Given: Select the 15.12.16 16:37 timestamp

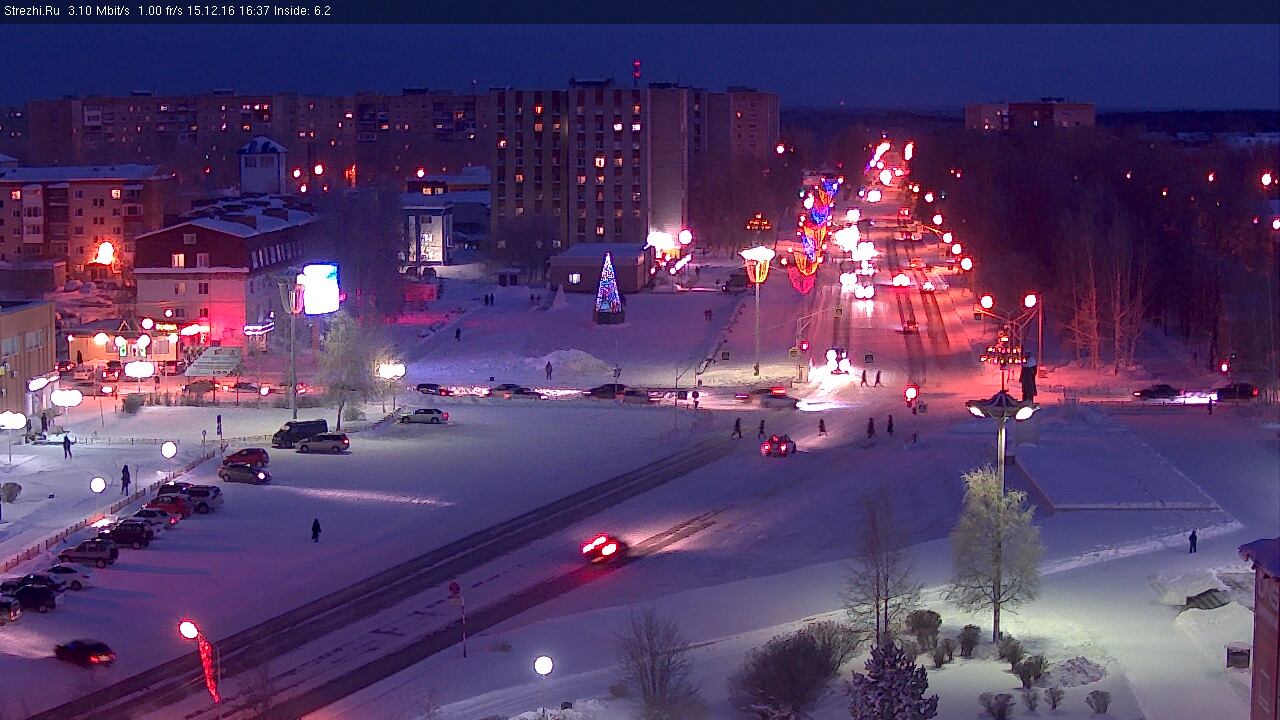Looking at the screenshot, I should [x=230, y=11].
